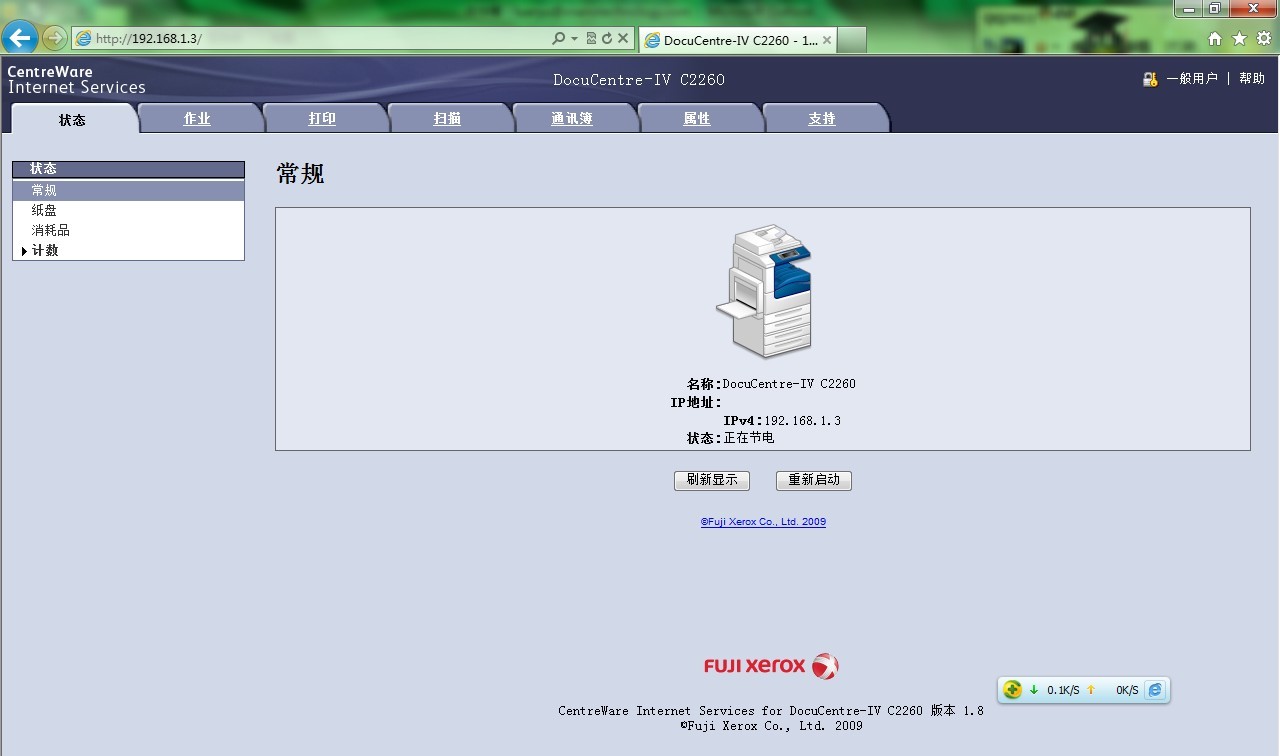Click the IE favicon on the browser tab
The height and width of the screenshot is (756, 1280).
(652, 40)
